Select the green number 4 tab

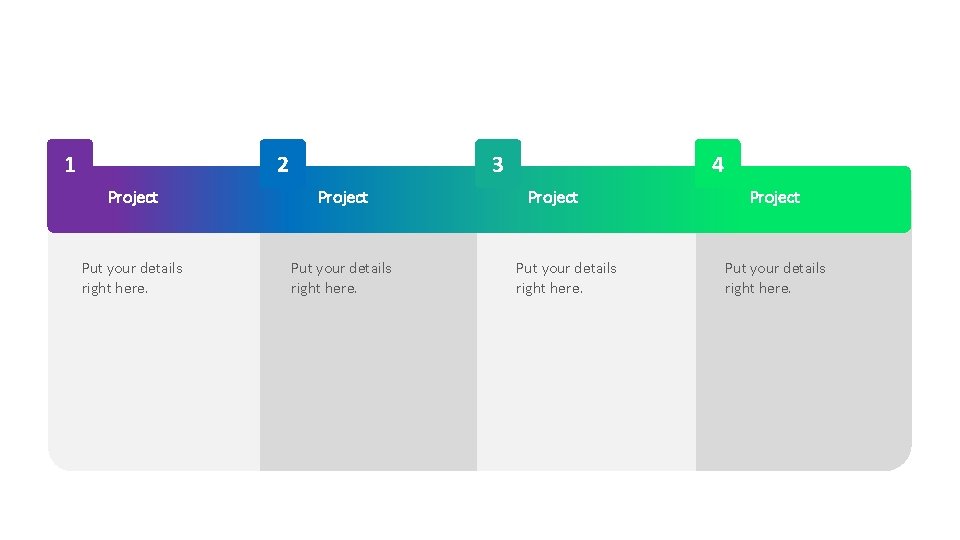[718, 163]
